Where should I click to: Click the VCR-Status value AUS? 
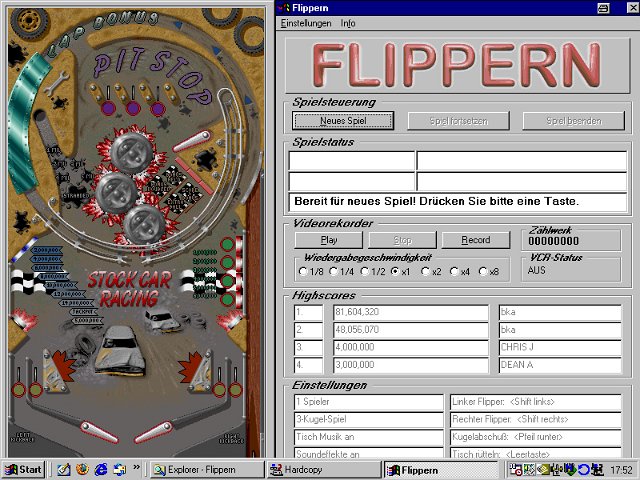[x=536, y=270]
